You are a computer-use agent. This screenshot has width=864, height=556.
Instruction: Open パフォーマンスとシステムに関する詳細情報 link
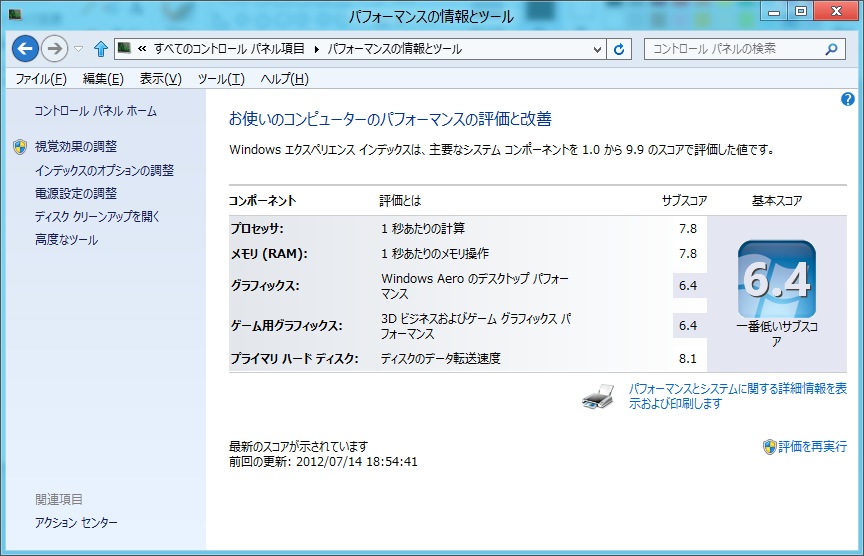[x=738, y=396]
